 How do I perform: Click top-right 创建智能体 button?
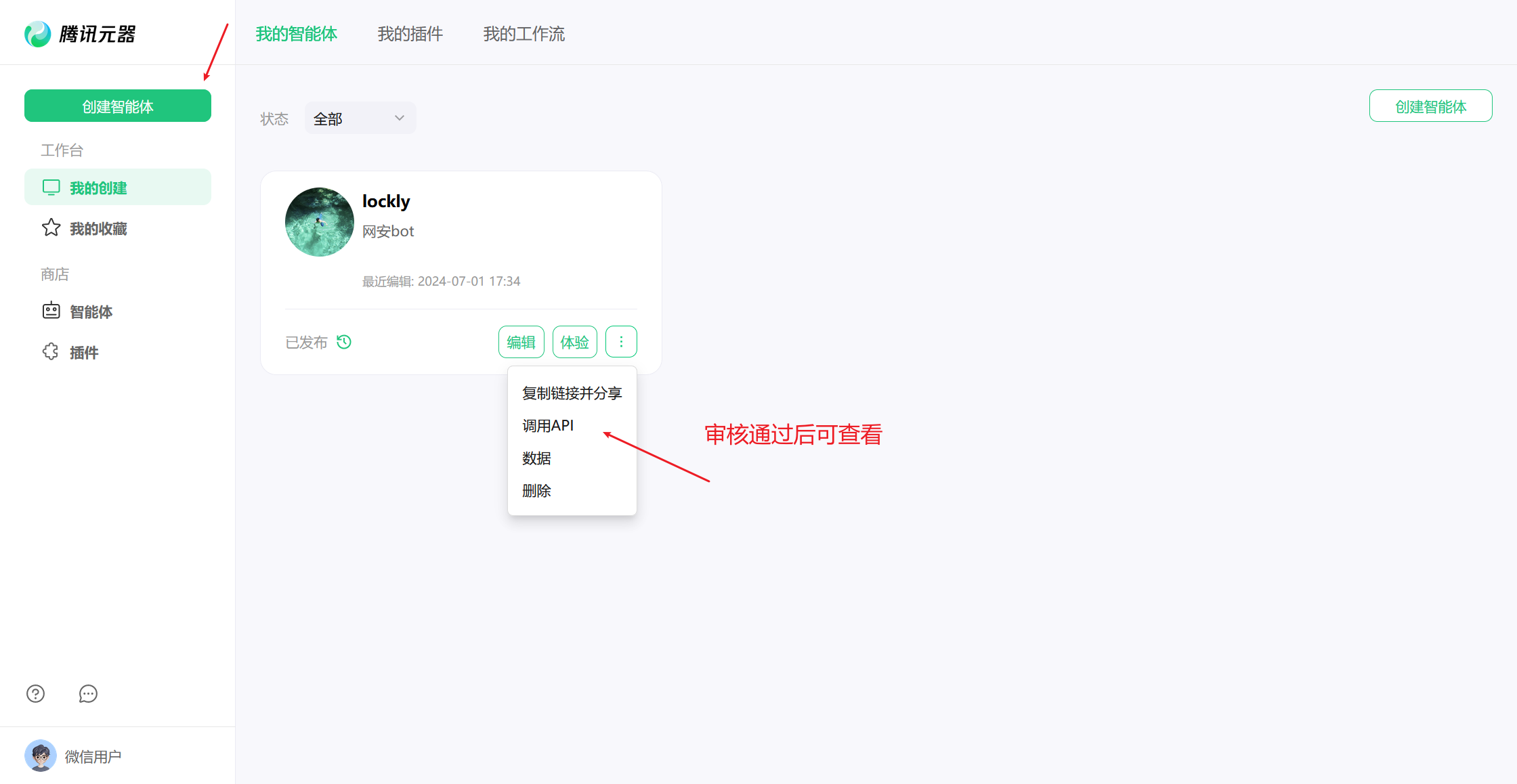tap(1430, 106)
